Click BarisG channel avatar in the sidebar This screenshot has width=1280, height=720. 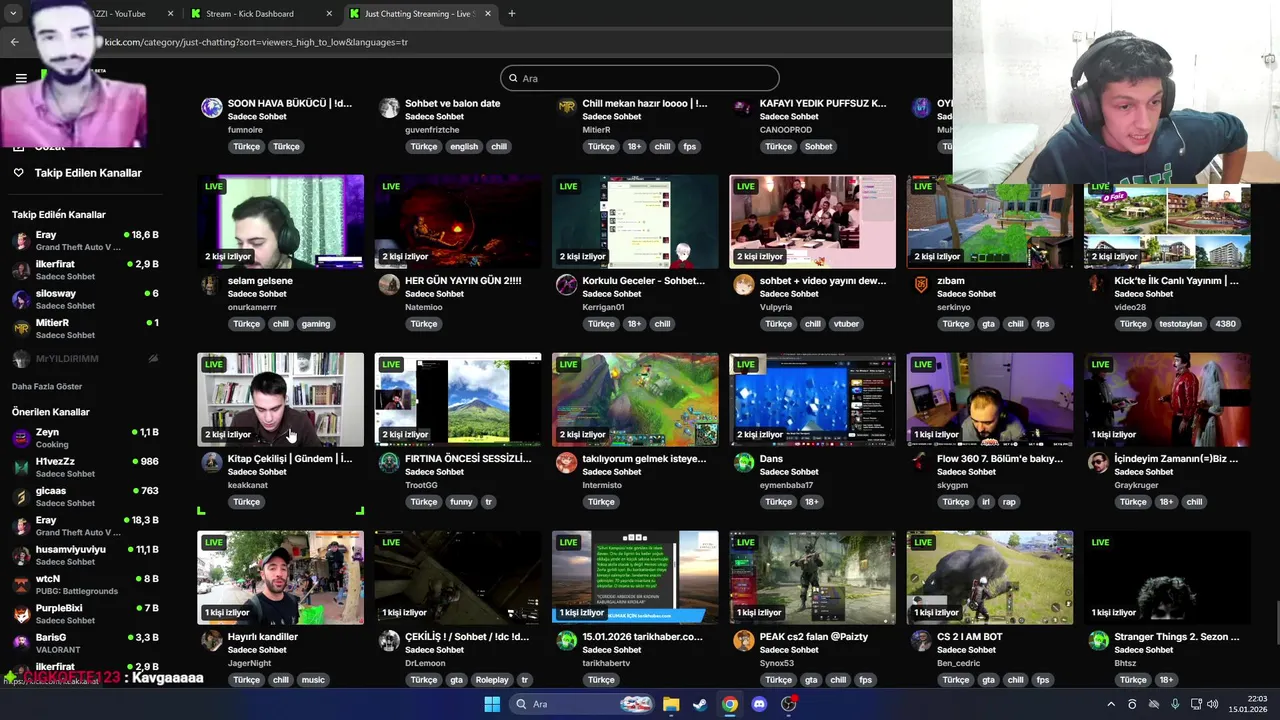tap(21, 642)
